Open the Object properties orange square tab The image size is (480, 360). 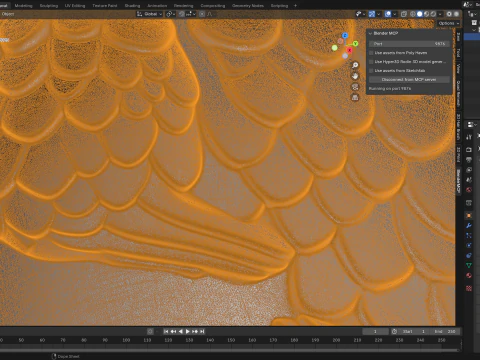pos(469,216)
